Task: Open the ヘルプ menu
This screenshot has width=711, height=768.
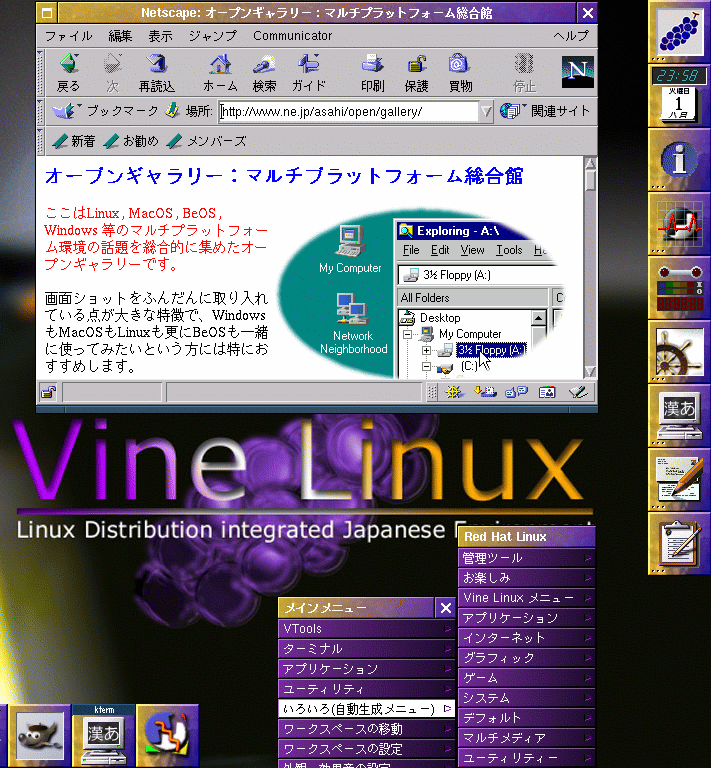Action: [571, 36]
